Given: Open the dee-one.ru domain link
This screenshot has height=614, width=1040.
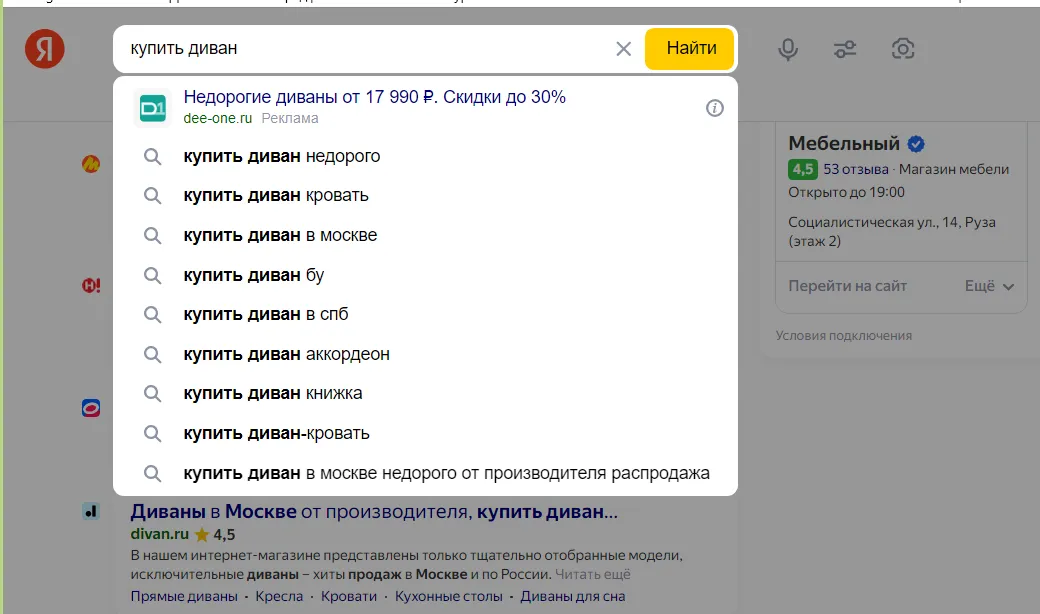Looking at the screenshot, I should point(218,118).
